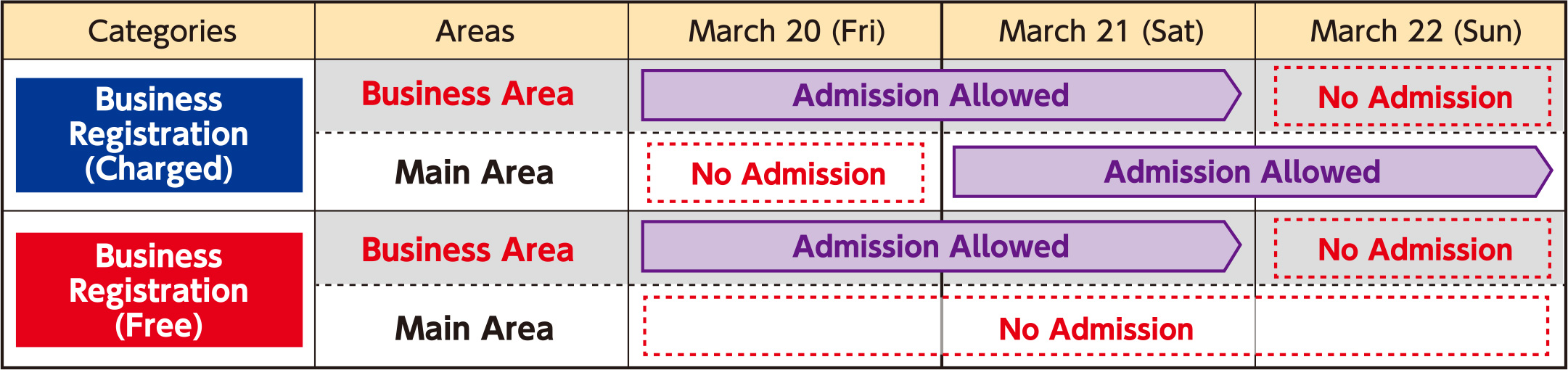Click Admission Allowed arrow for Free Business Area

932,247
